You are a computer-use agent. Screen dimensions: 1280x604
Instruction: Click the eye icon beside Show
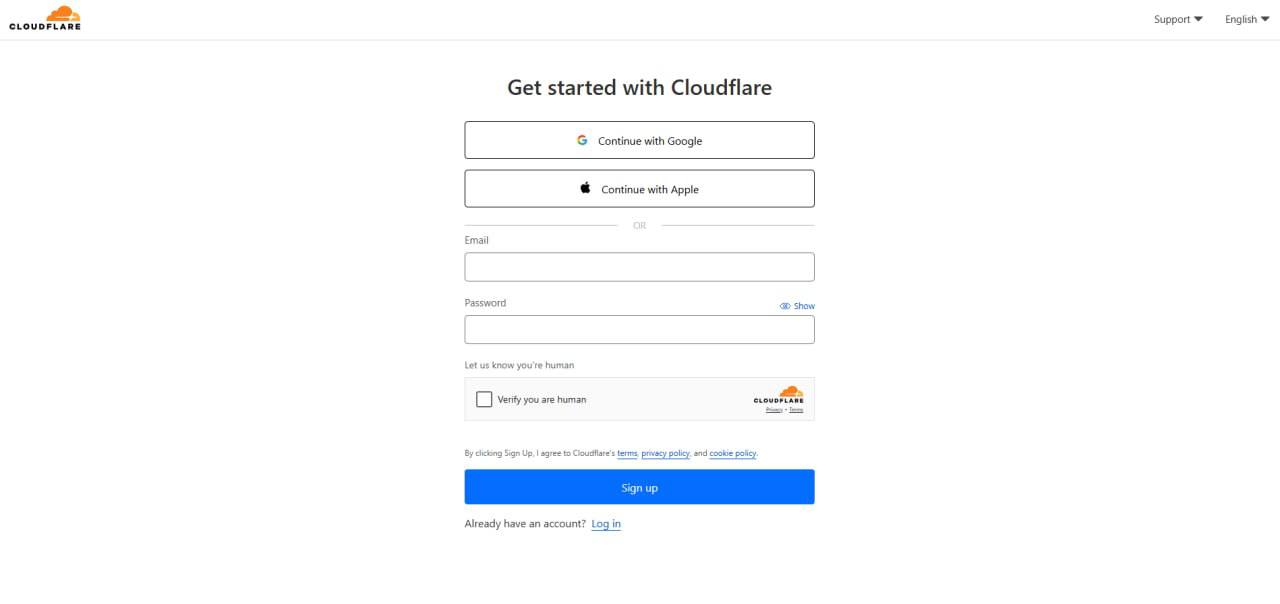785,306
